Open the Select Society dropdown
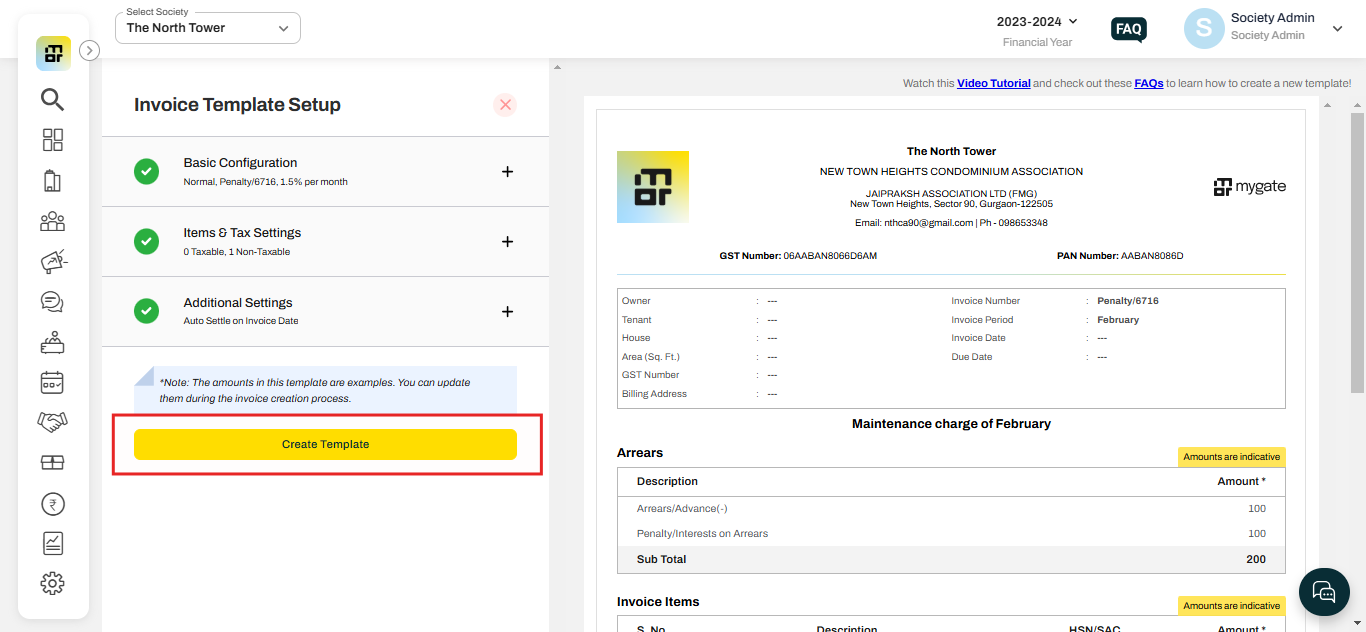Screen dimensions: 1366x632 [207, 28]
